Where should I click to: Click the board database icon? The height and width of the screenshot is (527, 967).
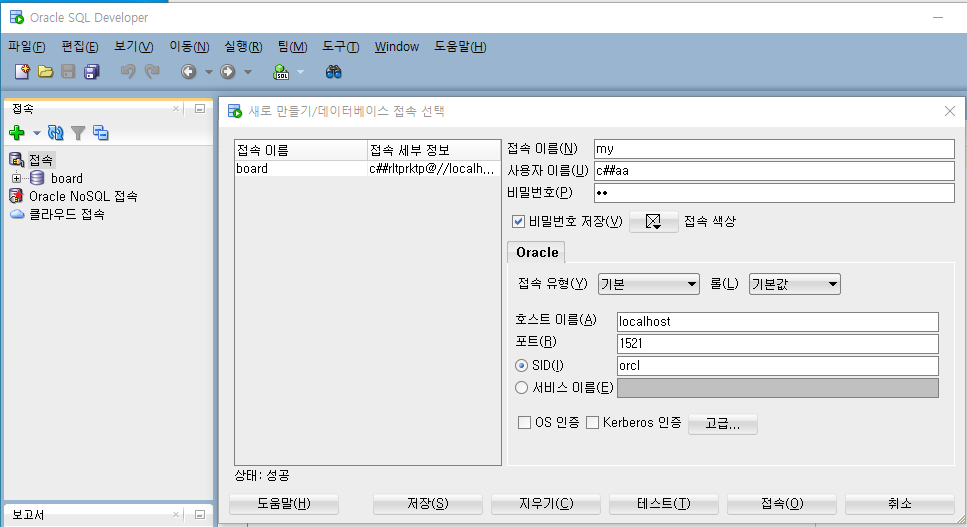pos(37,178)
